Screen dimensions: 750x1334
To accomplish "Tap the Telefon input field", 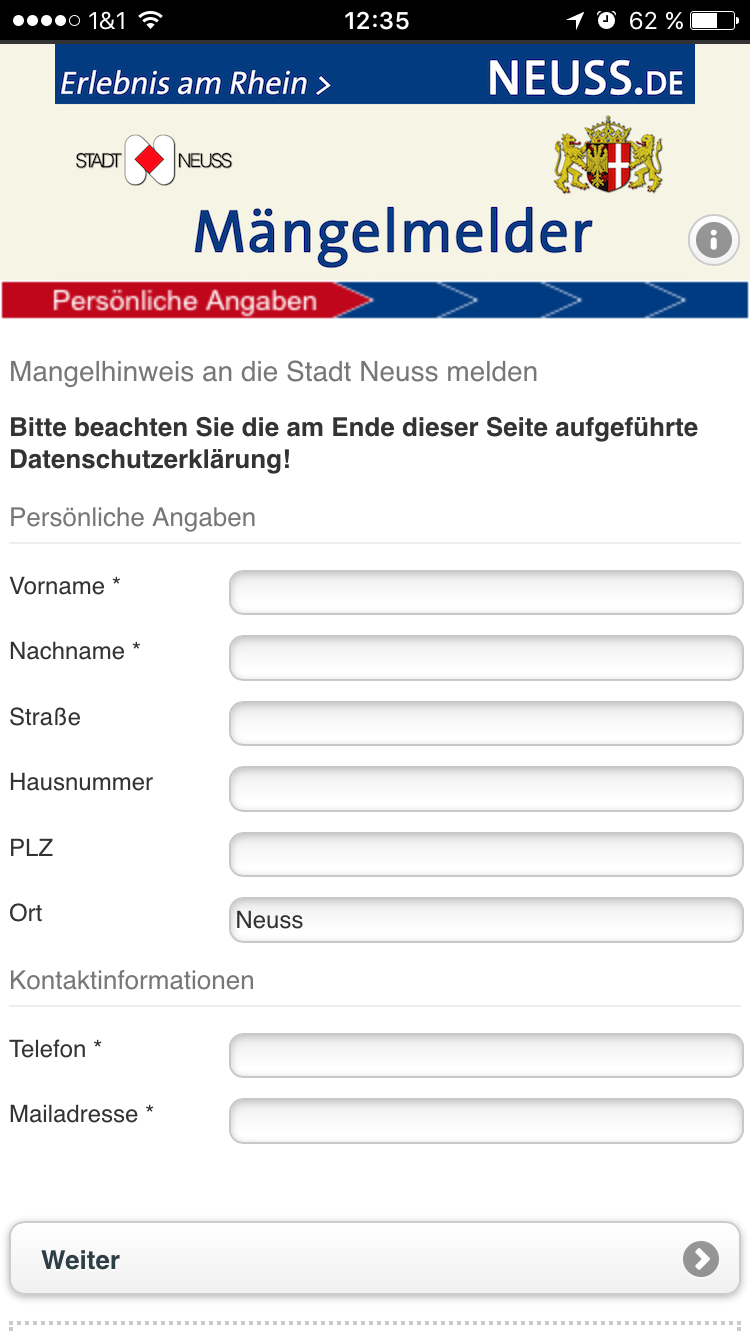I will coord(486,1055).
